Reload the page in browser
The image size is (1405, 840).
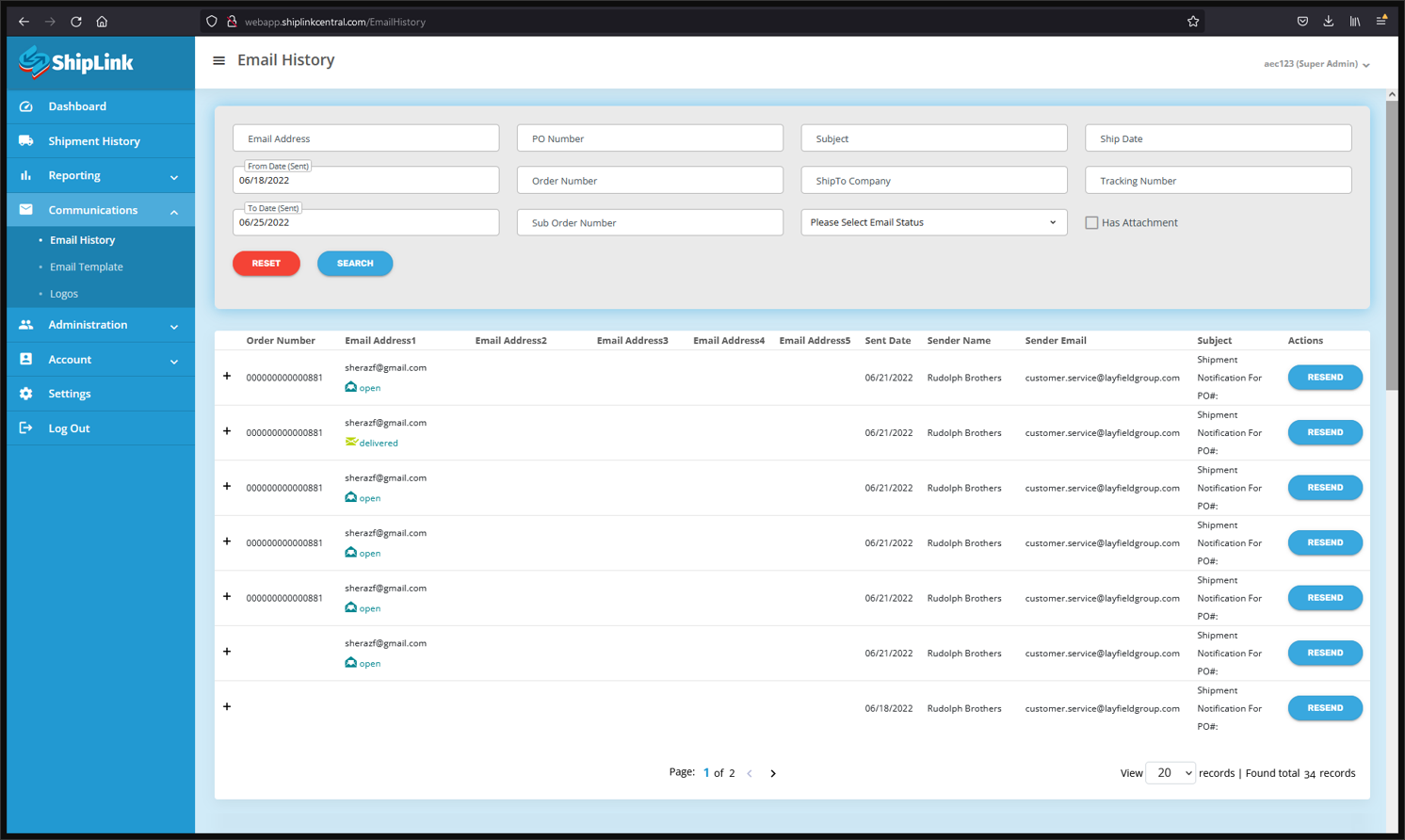[76, 22]
